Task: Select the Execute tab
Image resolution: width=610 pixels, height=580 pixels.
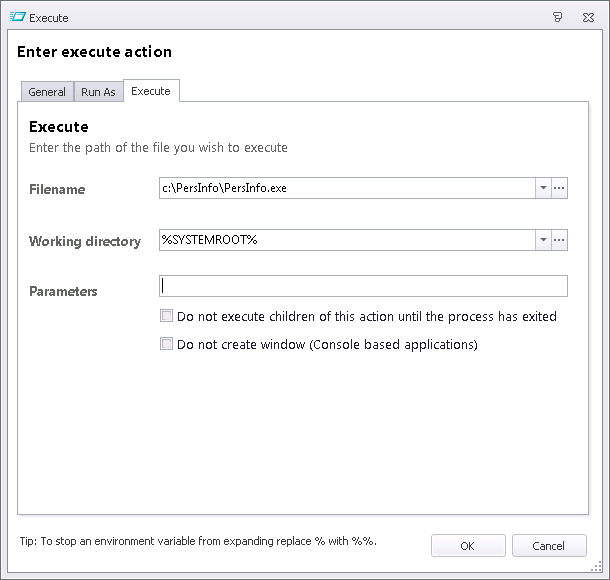Action: pyautogui.click(x=151, y=91)
